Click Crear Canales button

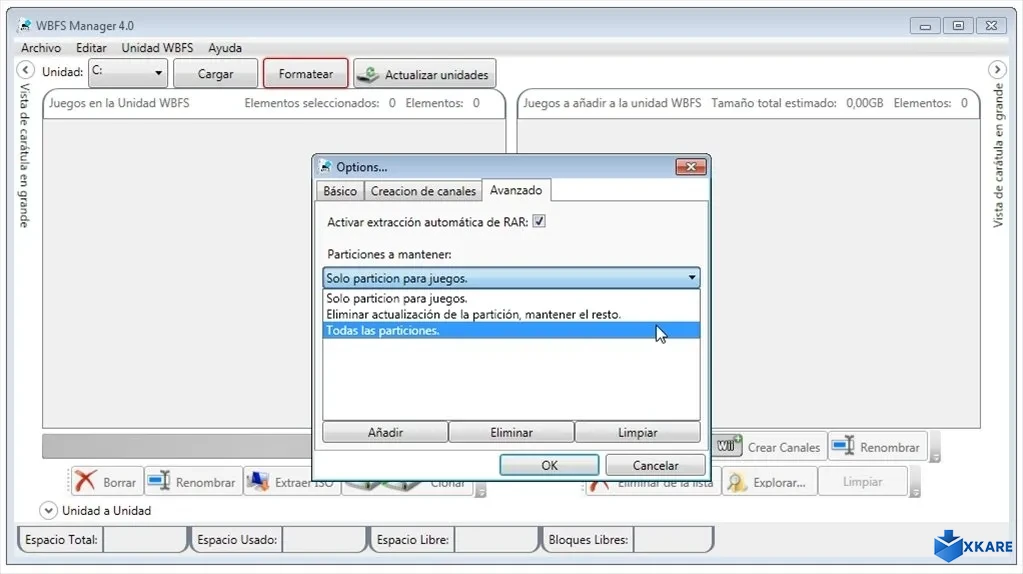tap(769, 447)
